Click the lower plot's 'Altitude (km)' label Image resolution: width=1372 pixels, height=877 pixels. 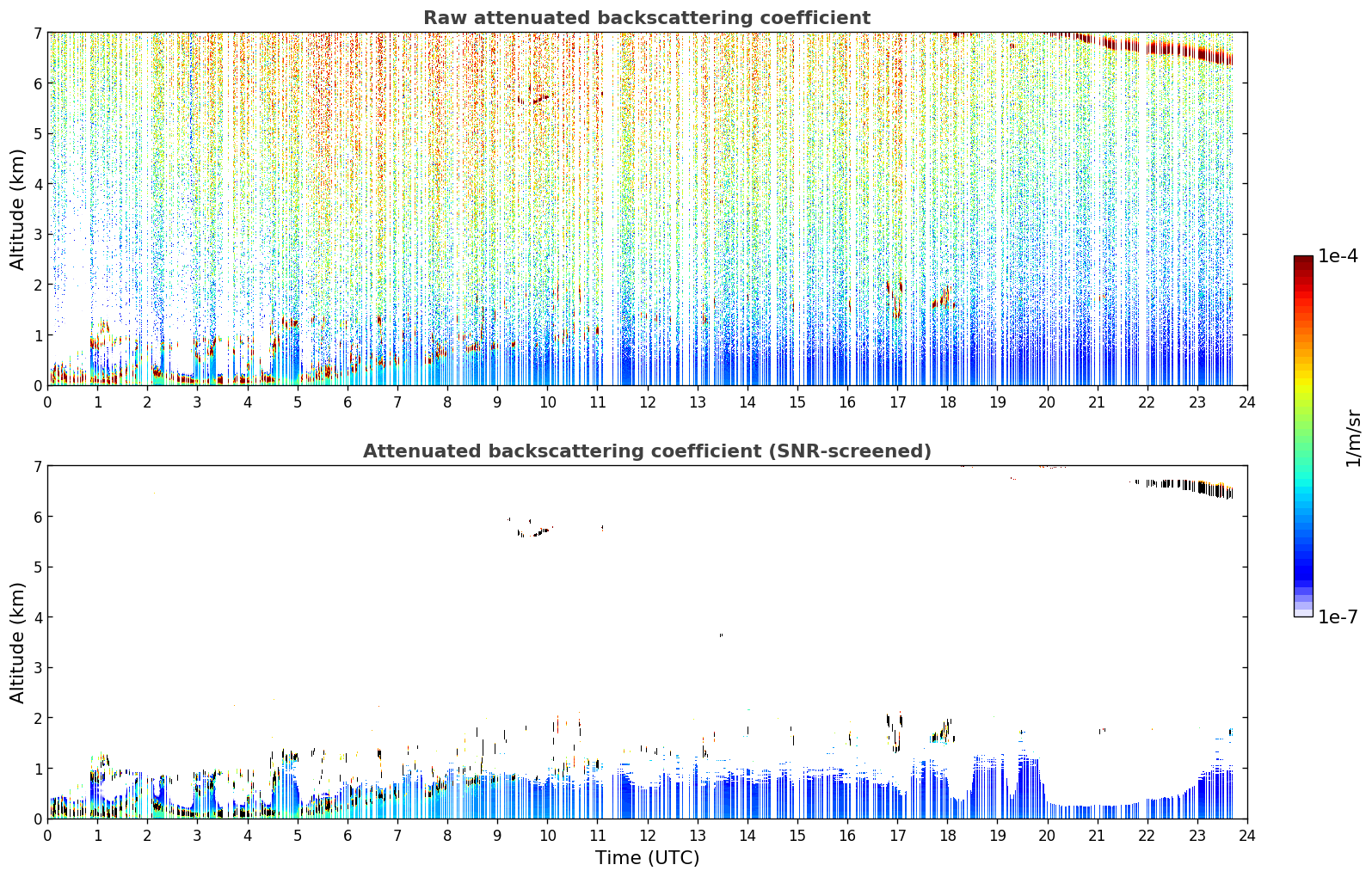18,642
